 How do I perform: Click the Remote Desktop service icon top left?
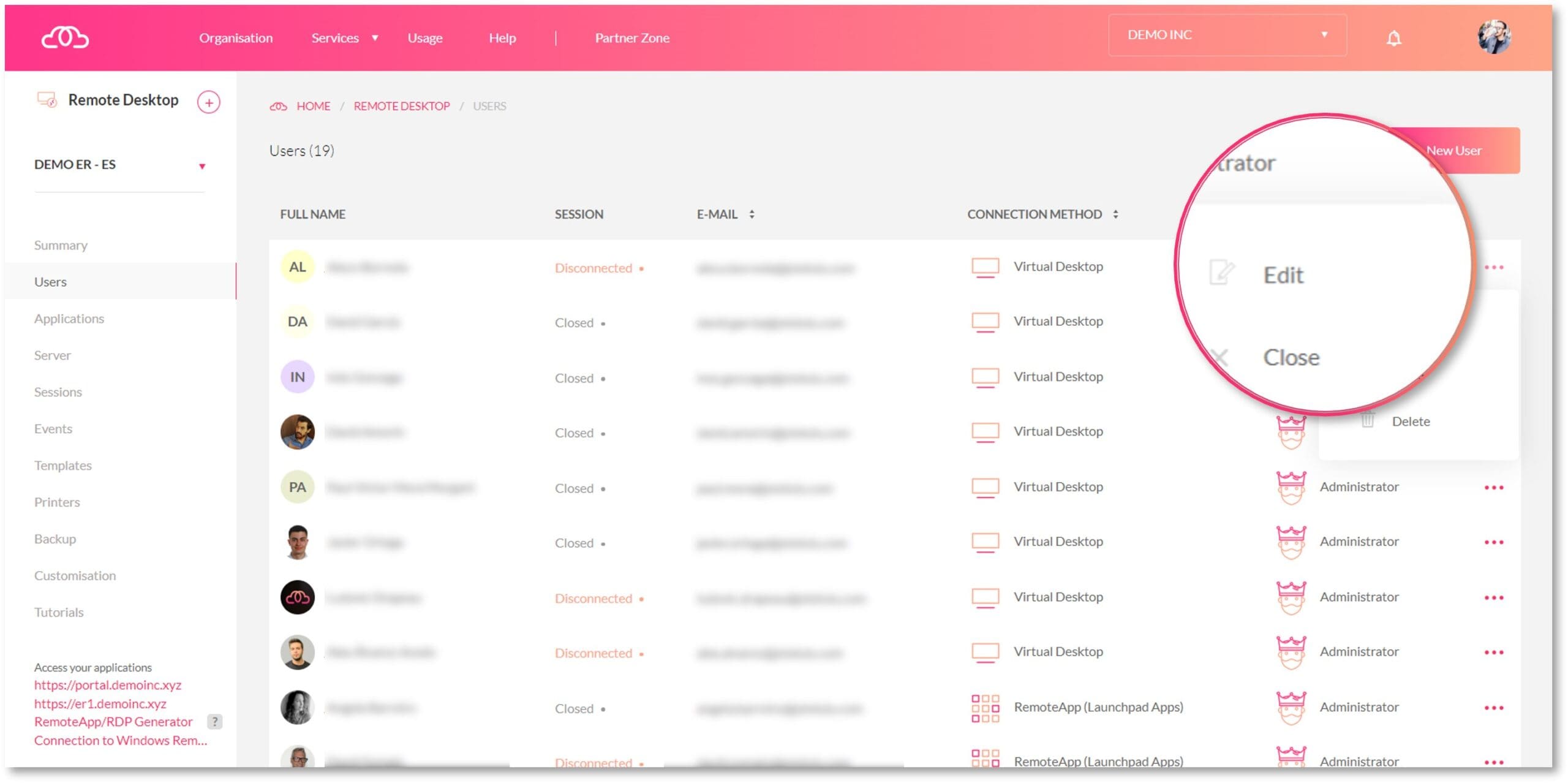coord(46,100)
